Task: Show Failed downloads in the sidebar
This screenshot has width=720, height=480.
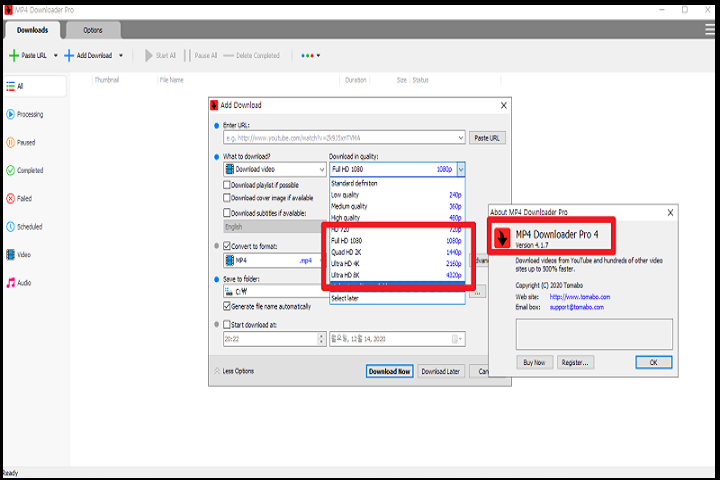Action: coord(24,198)
